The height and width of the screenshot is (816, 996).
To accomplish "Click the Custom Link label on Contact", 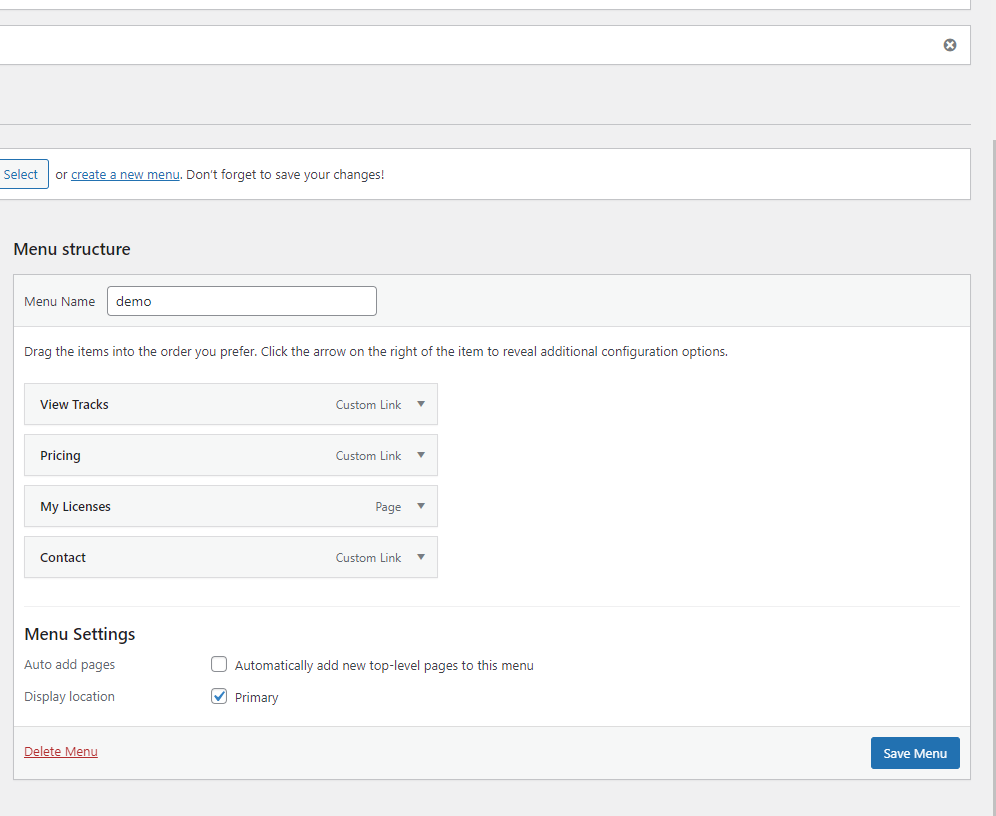I will point(368,558).
